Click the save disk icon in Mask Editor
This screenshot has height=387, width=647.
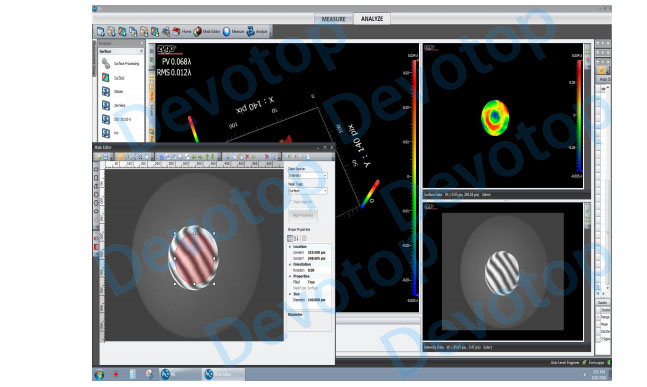click(x=106, y=157)
